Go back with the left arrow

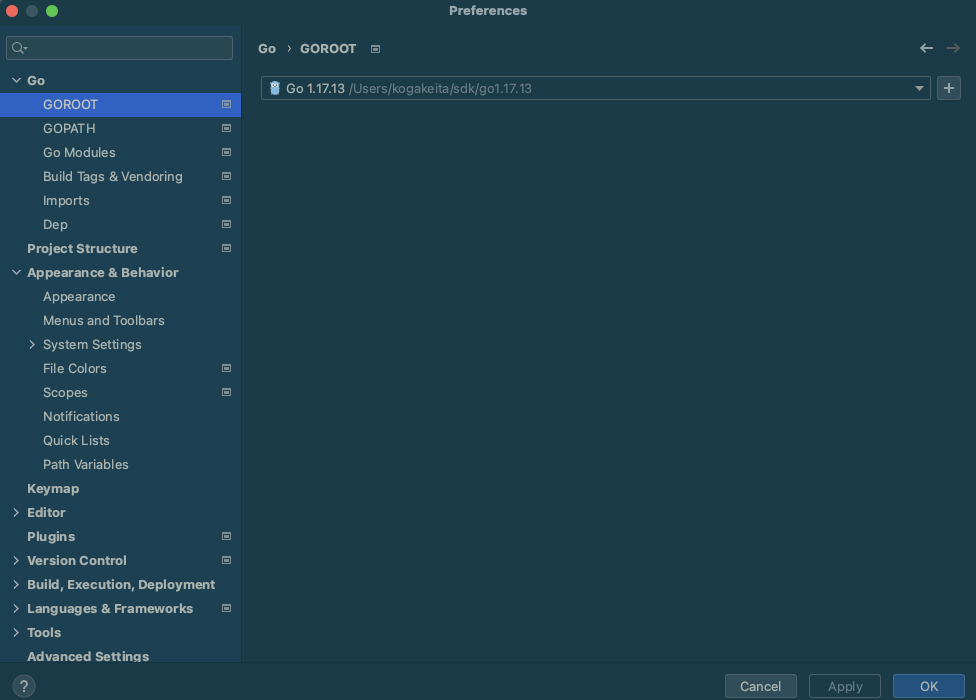(x=926, y=48)
